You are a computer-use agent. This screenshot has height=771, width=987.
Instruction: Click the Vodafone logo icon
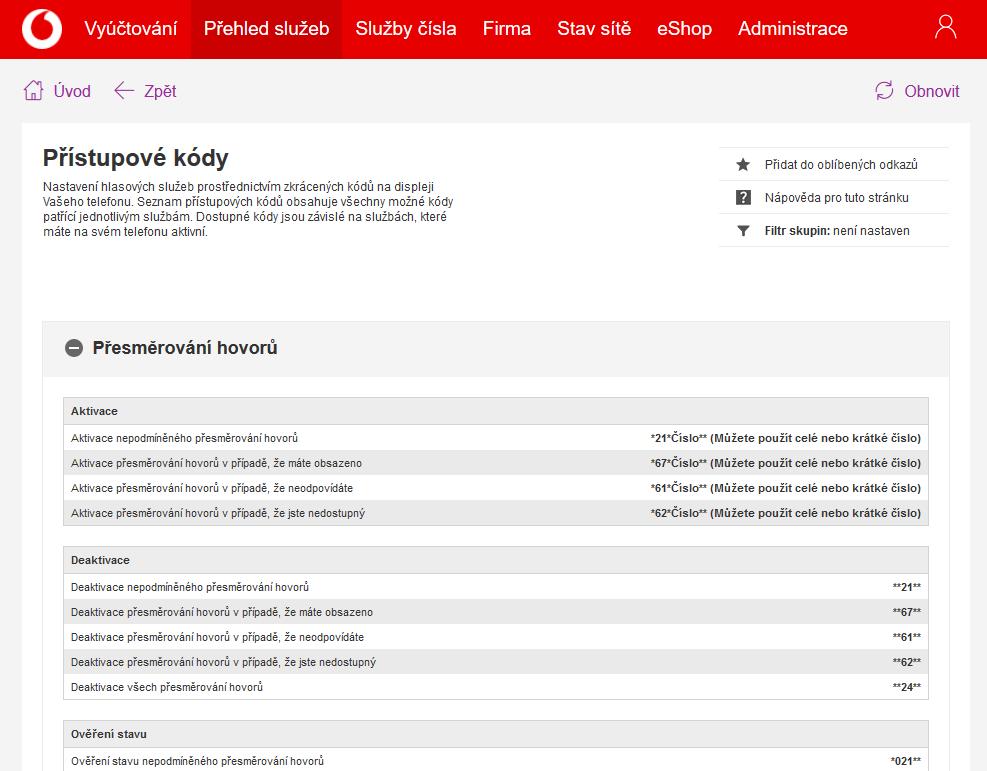pos(42,29)
